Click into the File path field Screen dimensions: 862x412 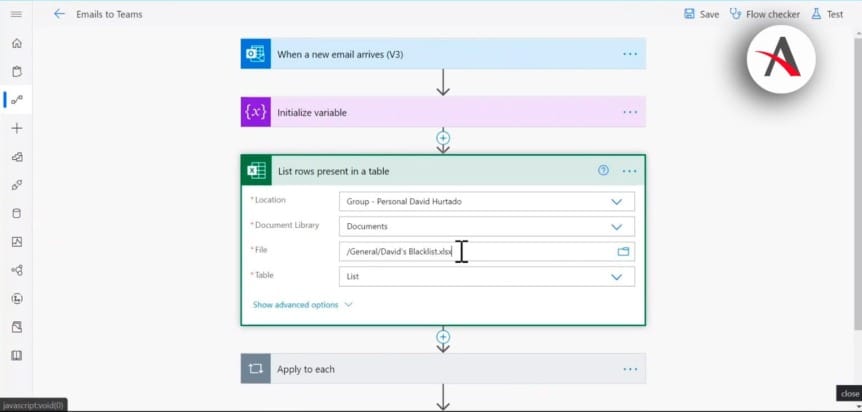pos(487,251)
